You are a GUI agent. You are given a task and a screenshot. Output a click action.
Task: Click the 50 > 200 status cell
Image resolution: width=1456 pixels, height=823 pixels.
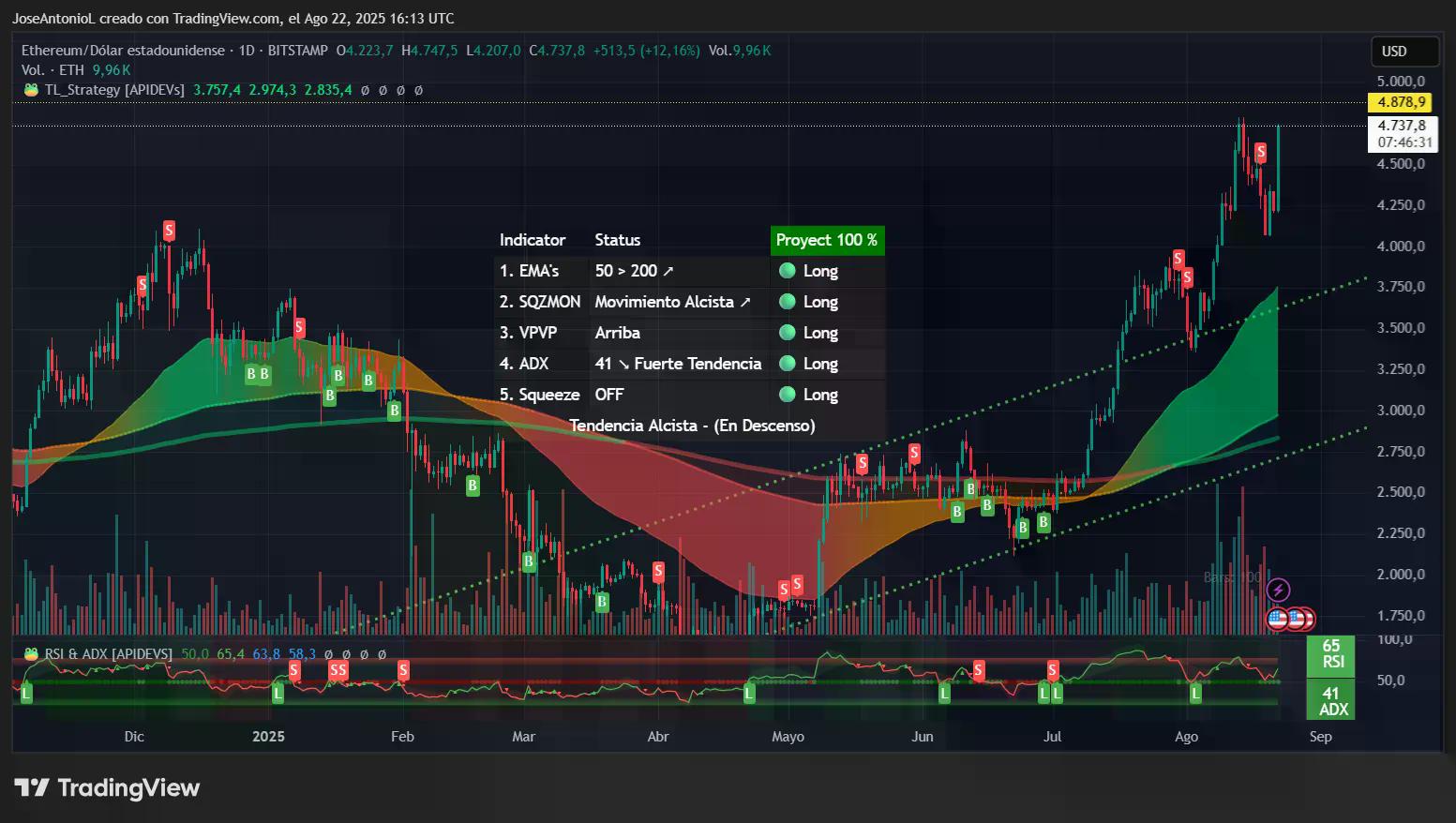634,271
